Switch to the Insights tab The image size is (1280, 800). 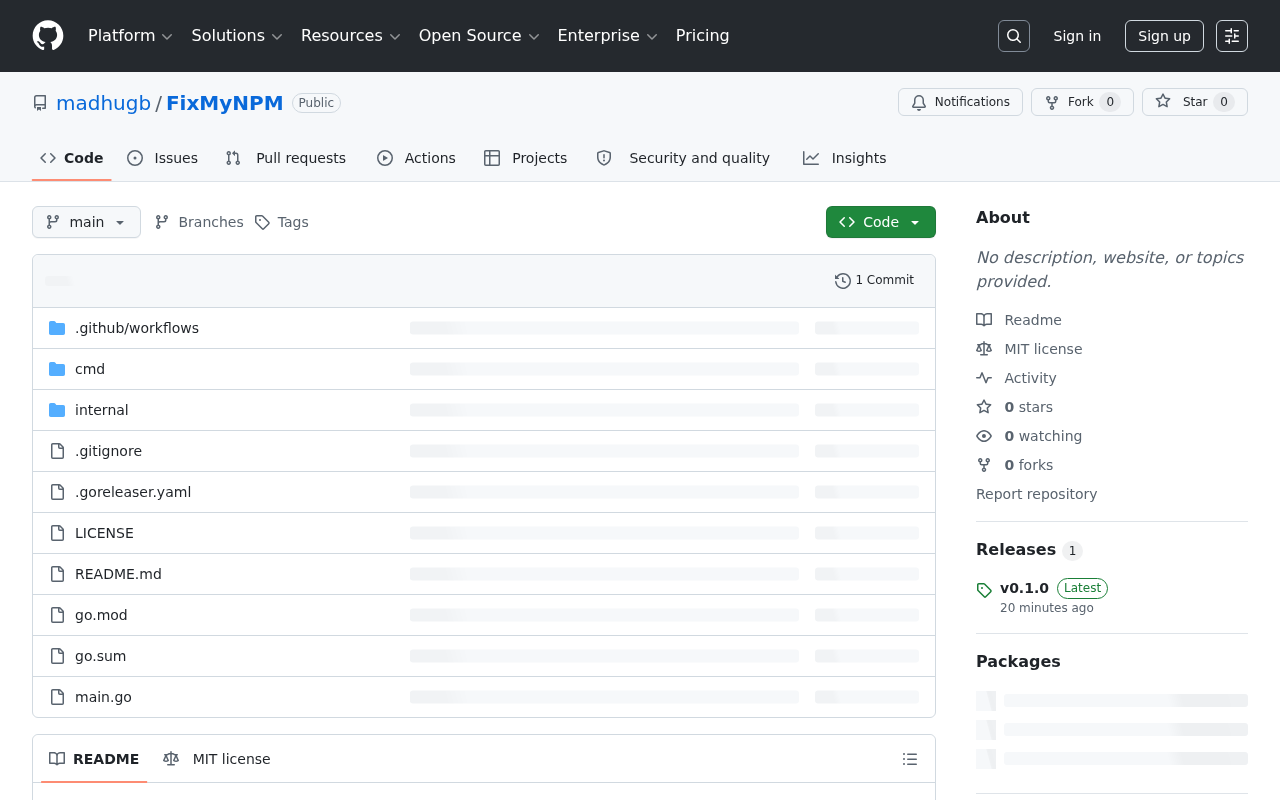tap(845, 158)
